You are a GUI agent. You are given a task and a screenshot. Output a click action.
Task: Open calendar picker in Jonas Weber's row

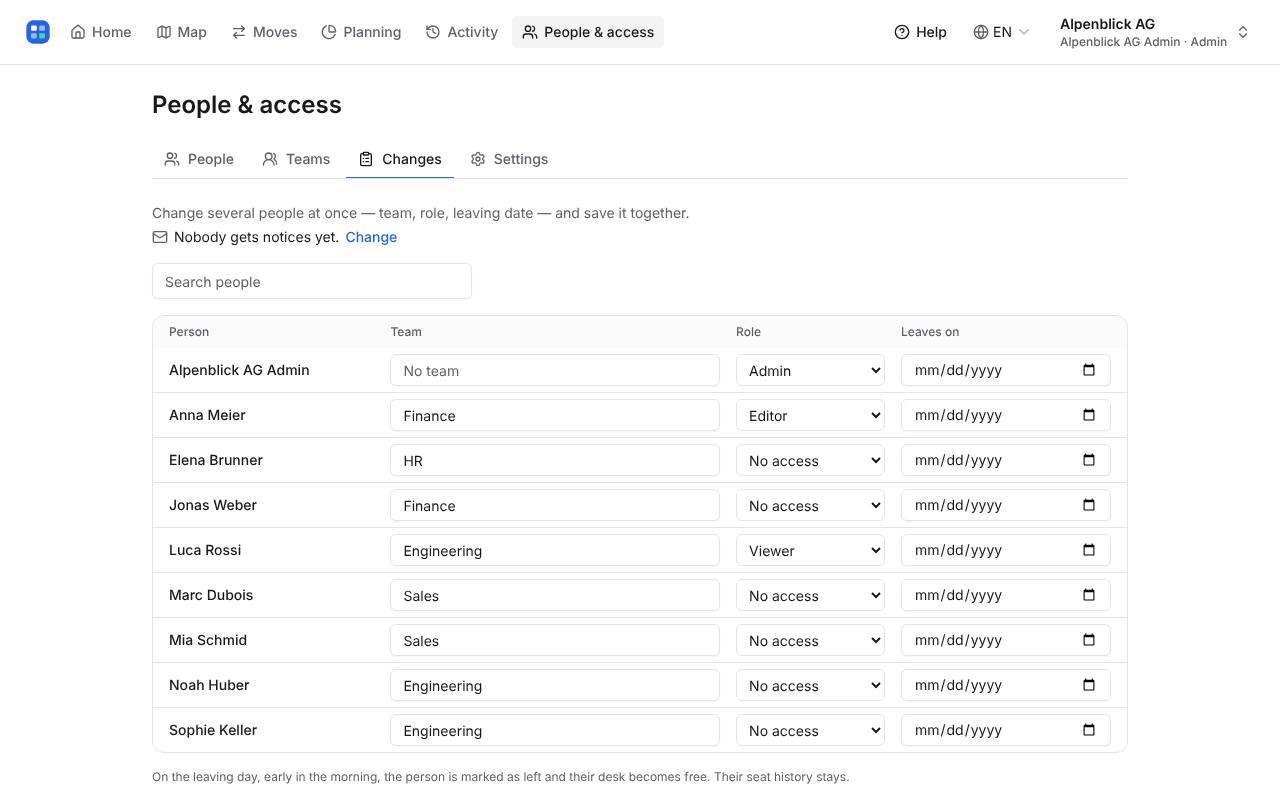pos(1089,505)
